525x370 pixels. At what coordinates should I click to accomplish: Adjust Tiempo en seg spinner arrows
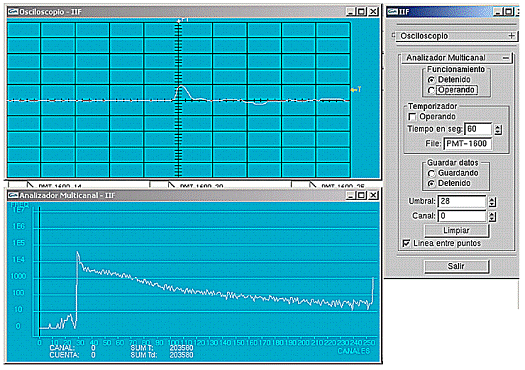(498, 129)
